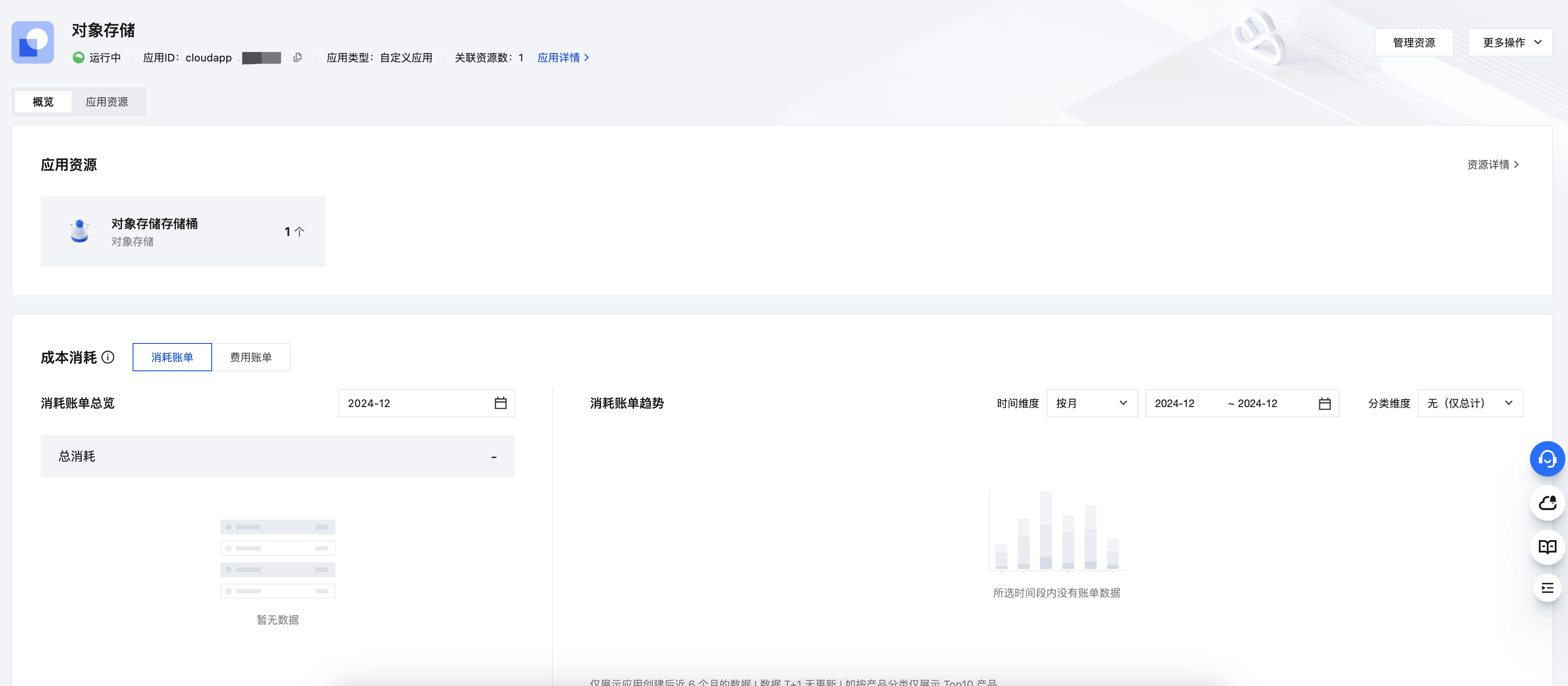This screenshot has height=686, width=1568.
Task: Expand the 更多操作 dropdown
Action: (1510, 42)
